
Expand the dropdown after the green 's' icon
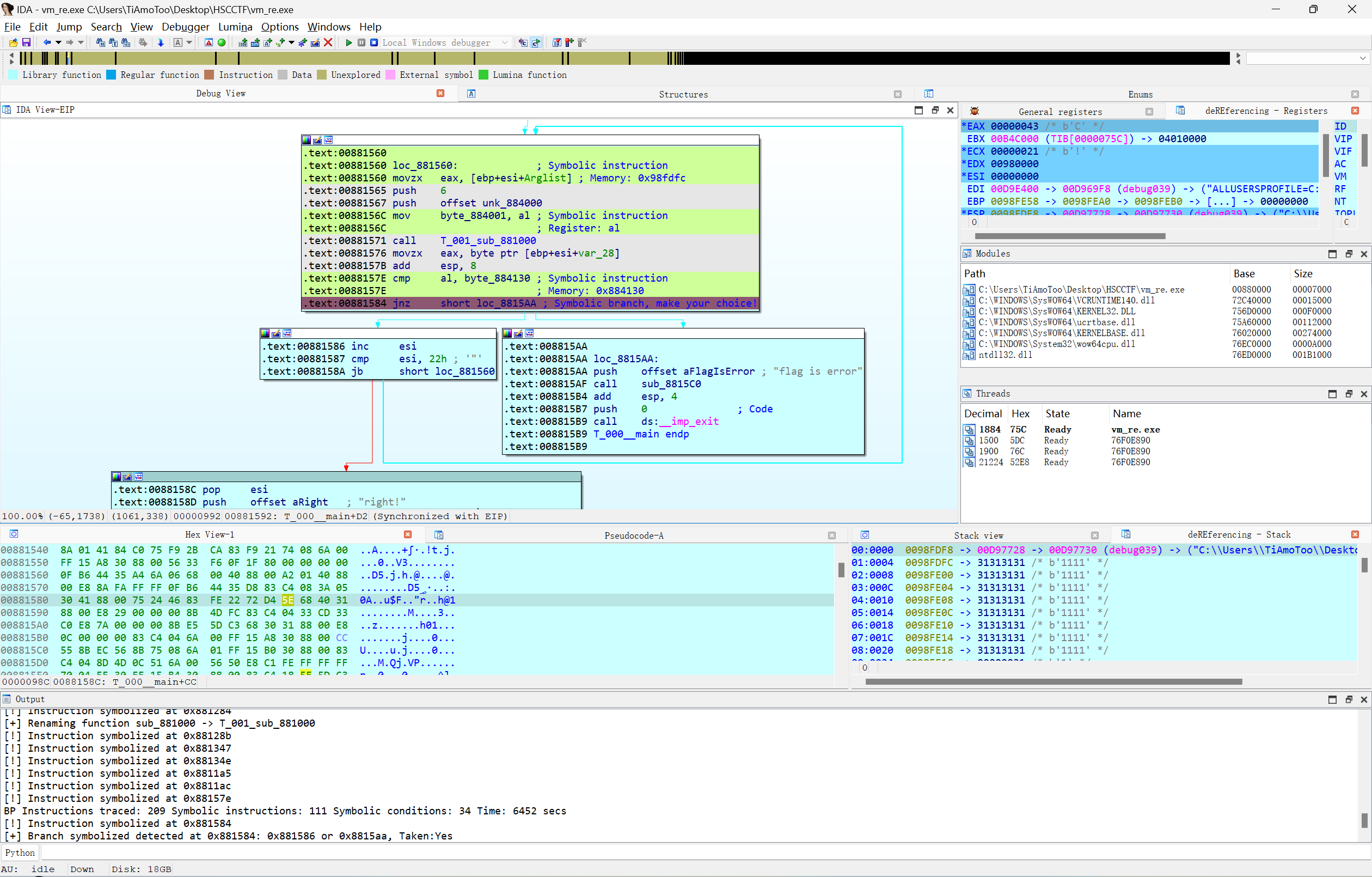[292, 42]
